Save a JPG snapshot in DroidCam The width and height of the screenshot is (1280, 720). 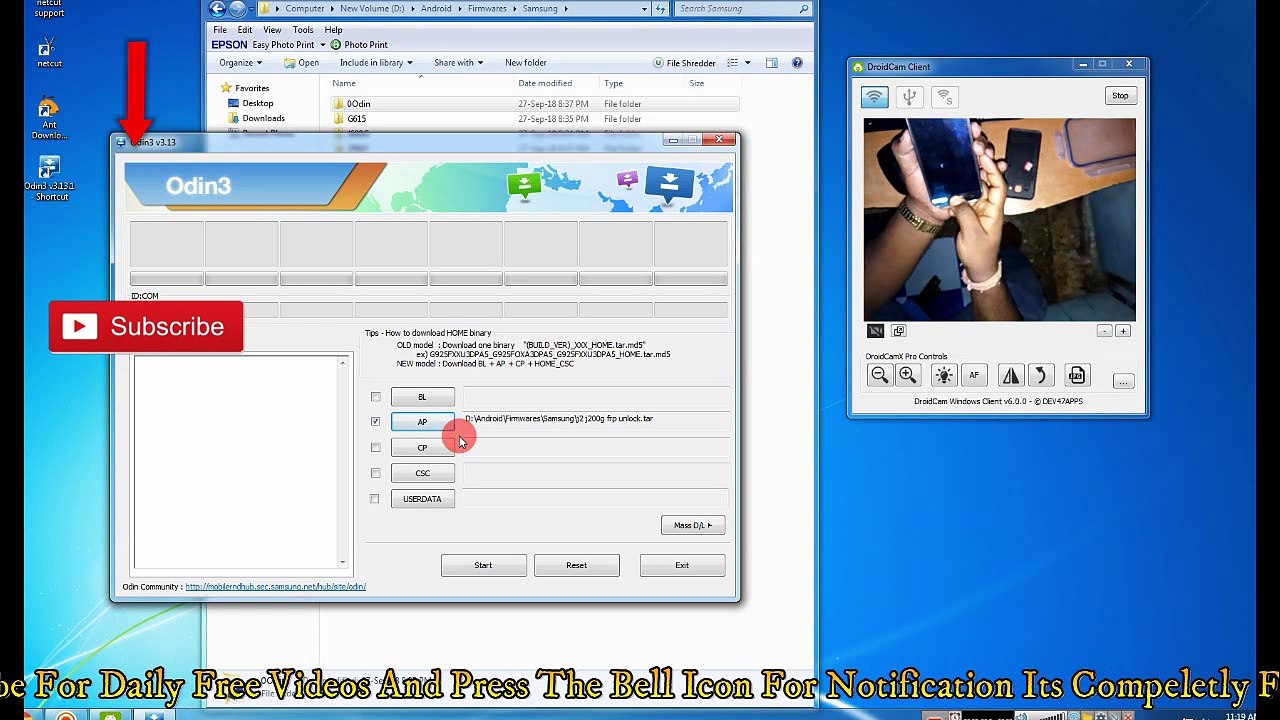point(1077,375)
